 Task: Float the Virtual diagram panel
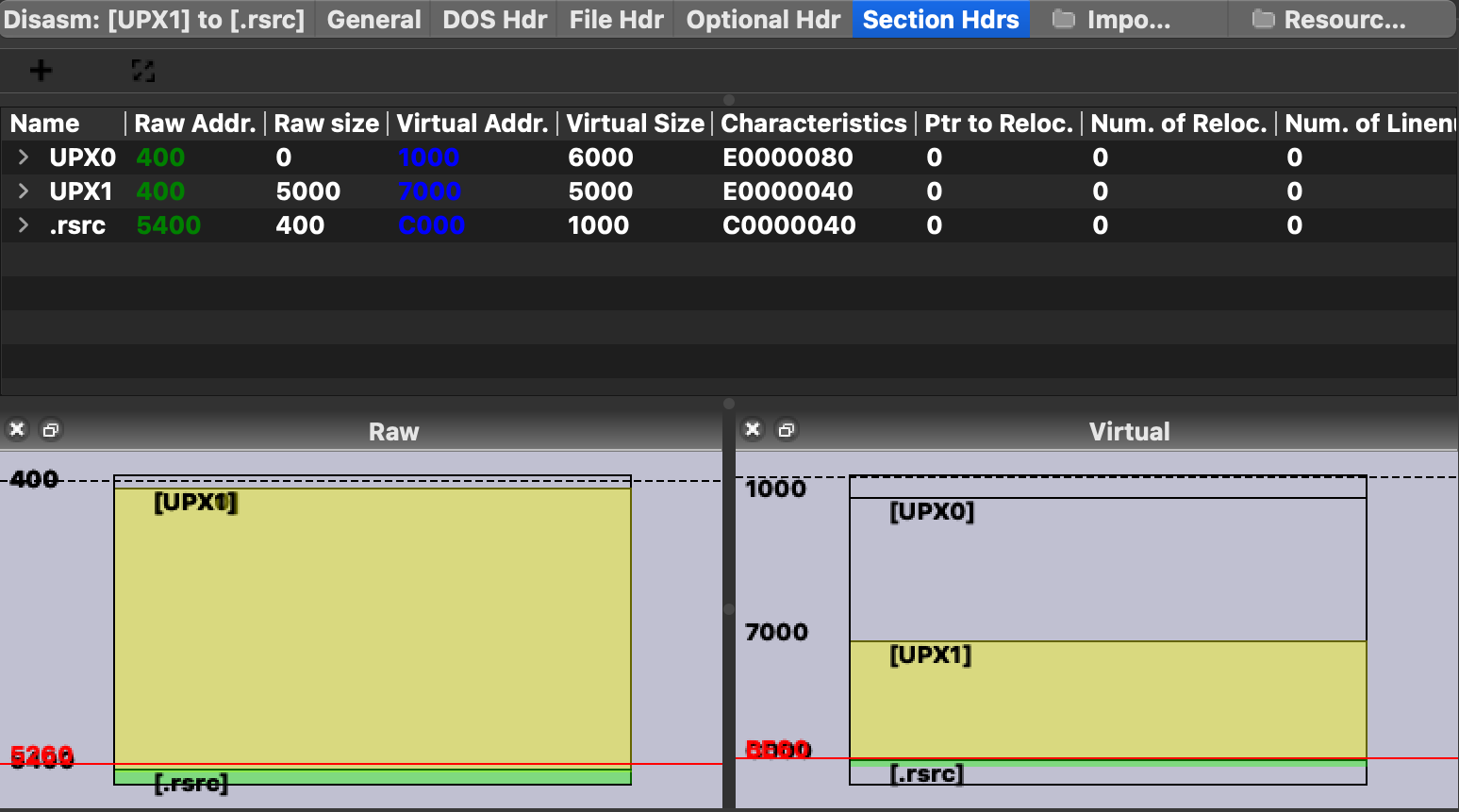click(786, 430)
